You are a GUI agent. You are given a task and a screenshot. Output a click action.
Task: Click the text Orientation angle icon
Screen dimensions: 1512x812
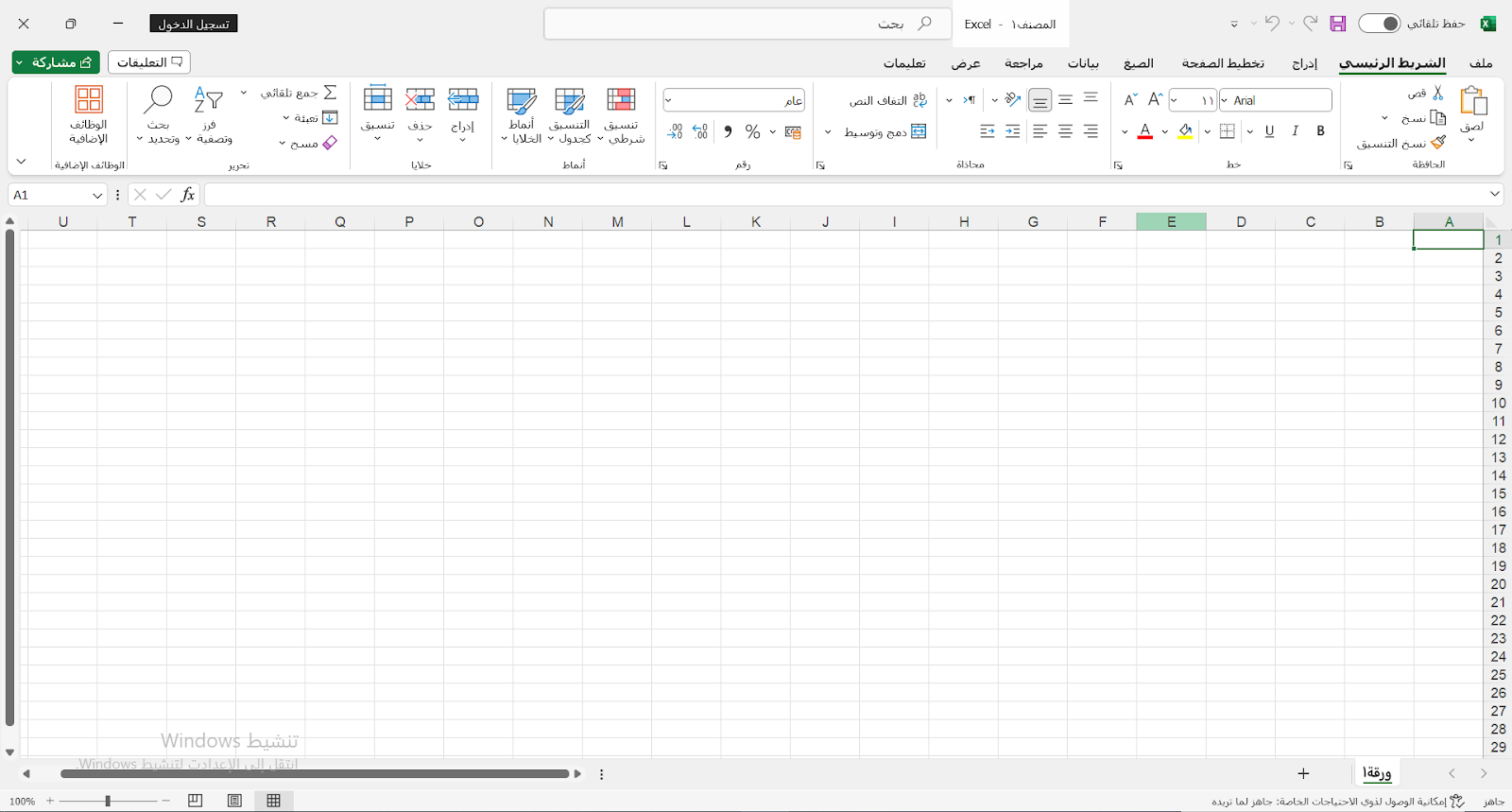(x=1013, y=99)
